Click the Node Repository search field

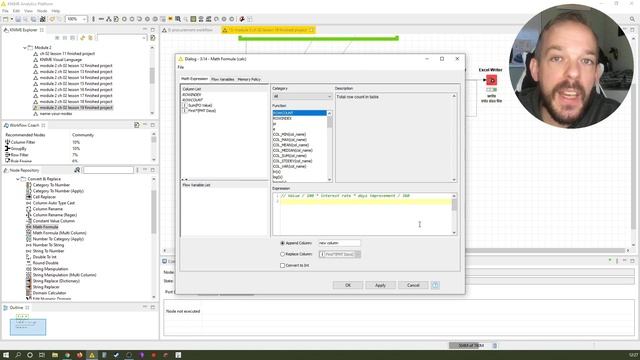click(108, 170)
